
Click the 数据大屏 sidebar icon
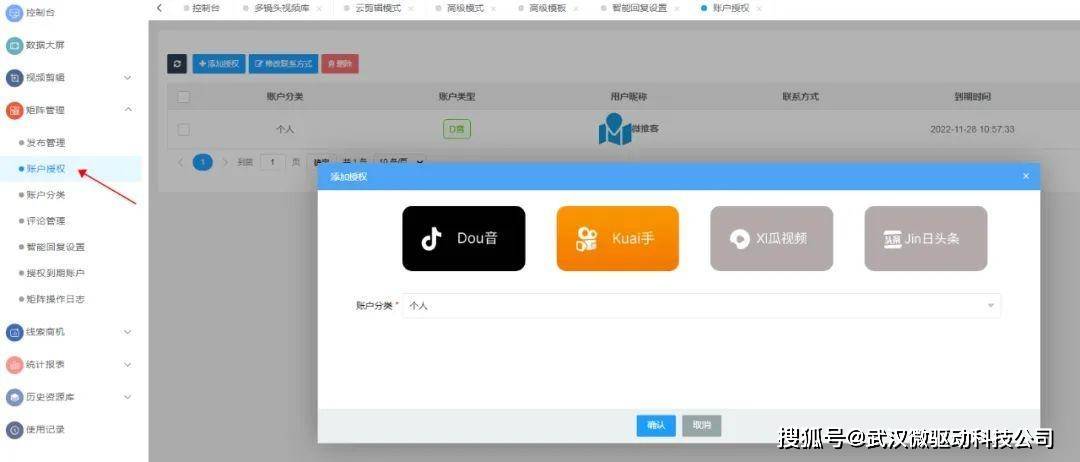tap(14, 45)
